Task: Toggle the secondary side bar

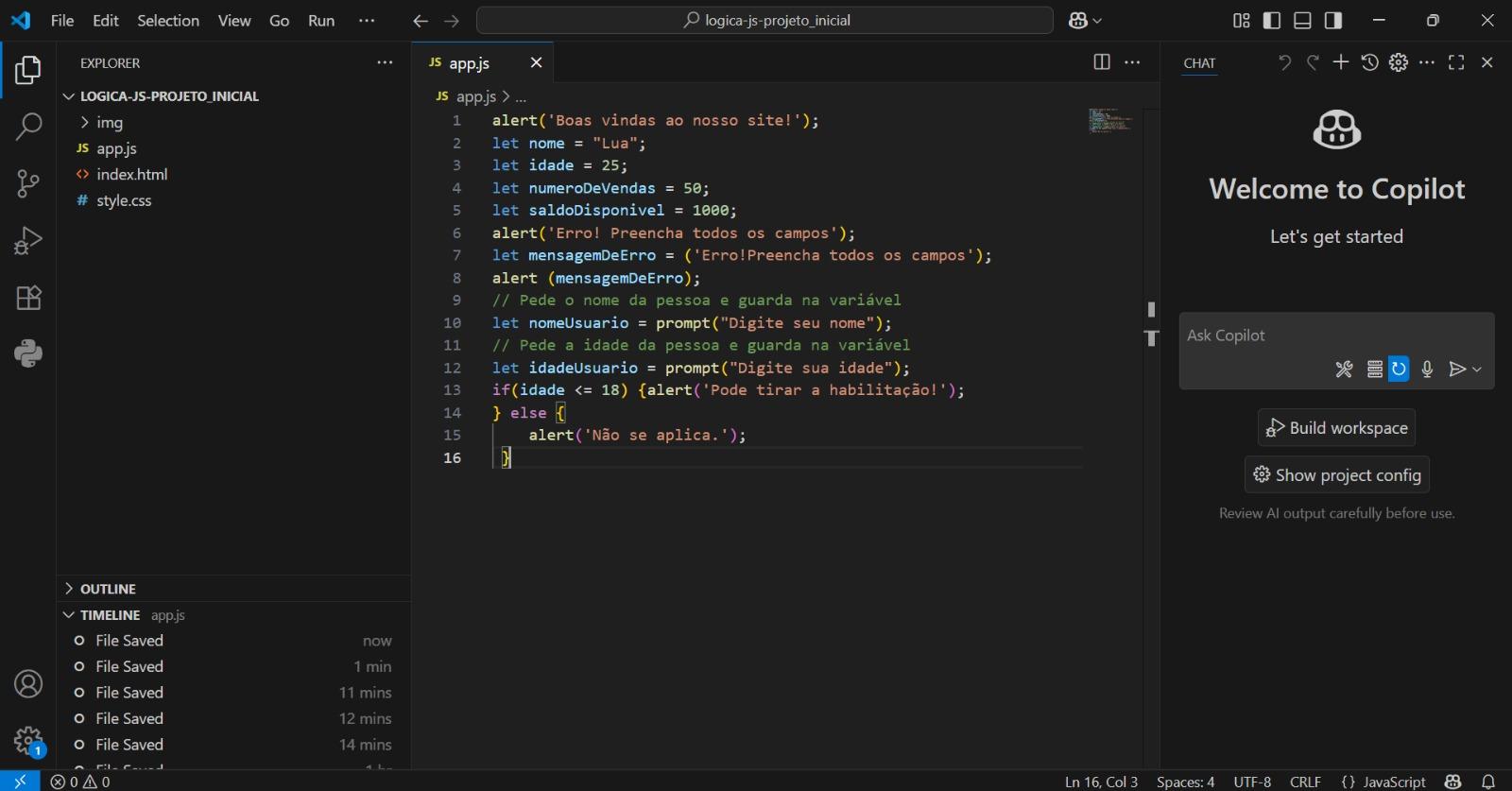Action: point(1333,21)
